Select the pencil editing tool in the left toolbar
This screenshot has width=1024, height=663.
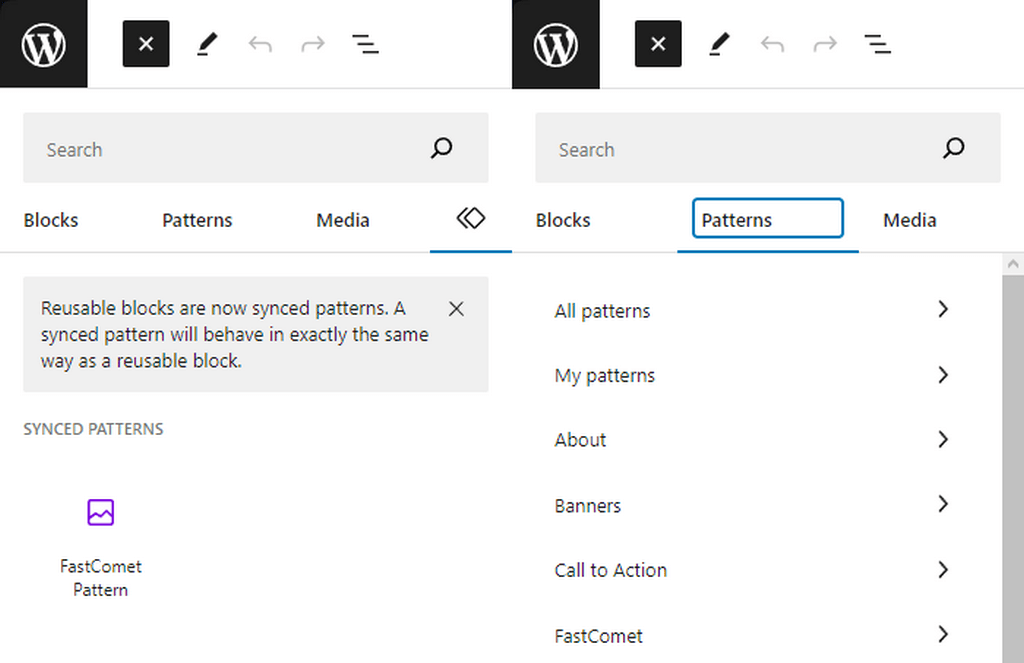207,43
